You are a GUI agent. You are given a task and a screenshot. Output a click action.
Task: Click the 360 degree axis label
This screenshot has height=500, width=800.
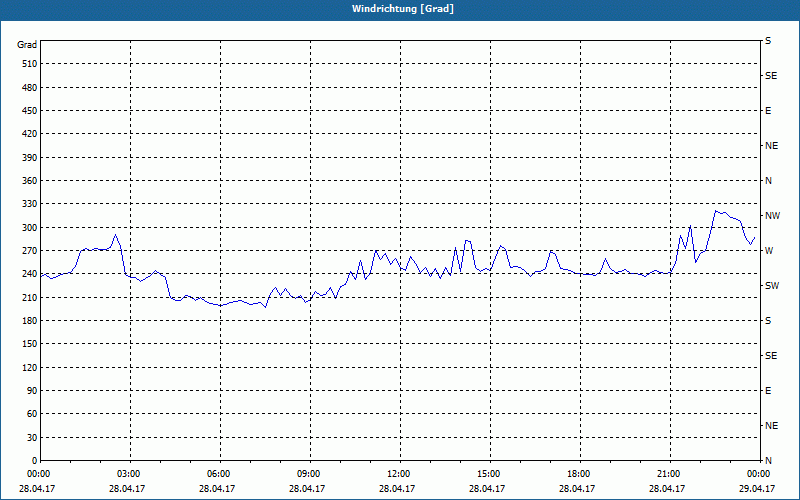point(30,181)
